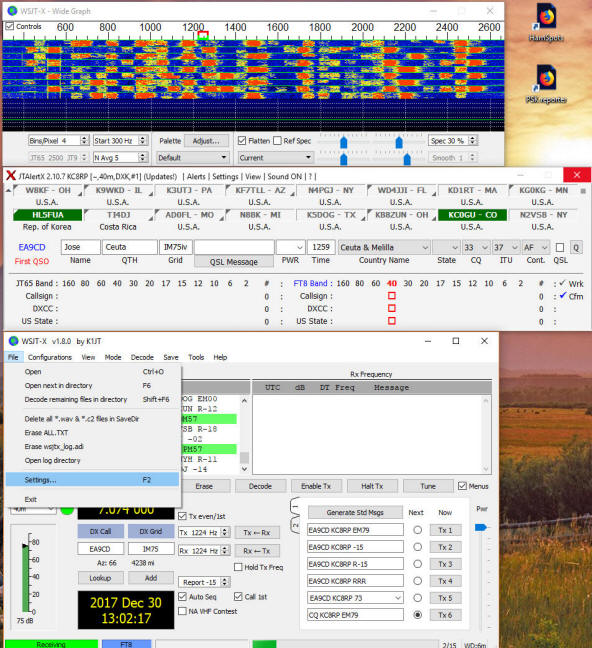Click the Tx 2 Now button
The image size is (592, 648).
click(x=445, y=547)
